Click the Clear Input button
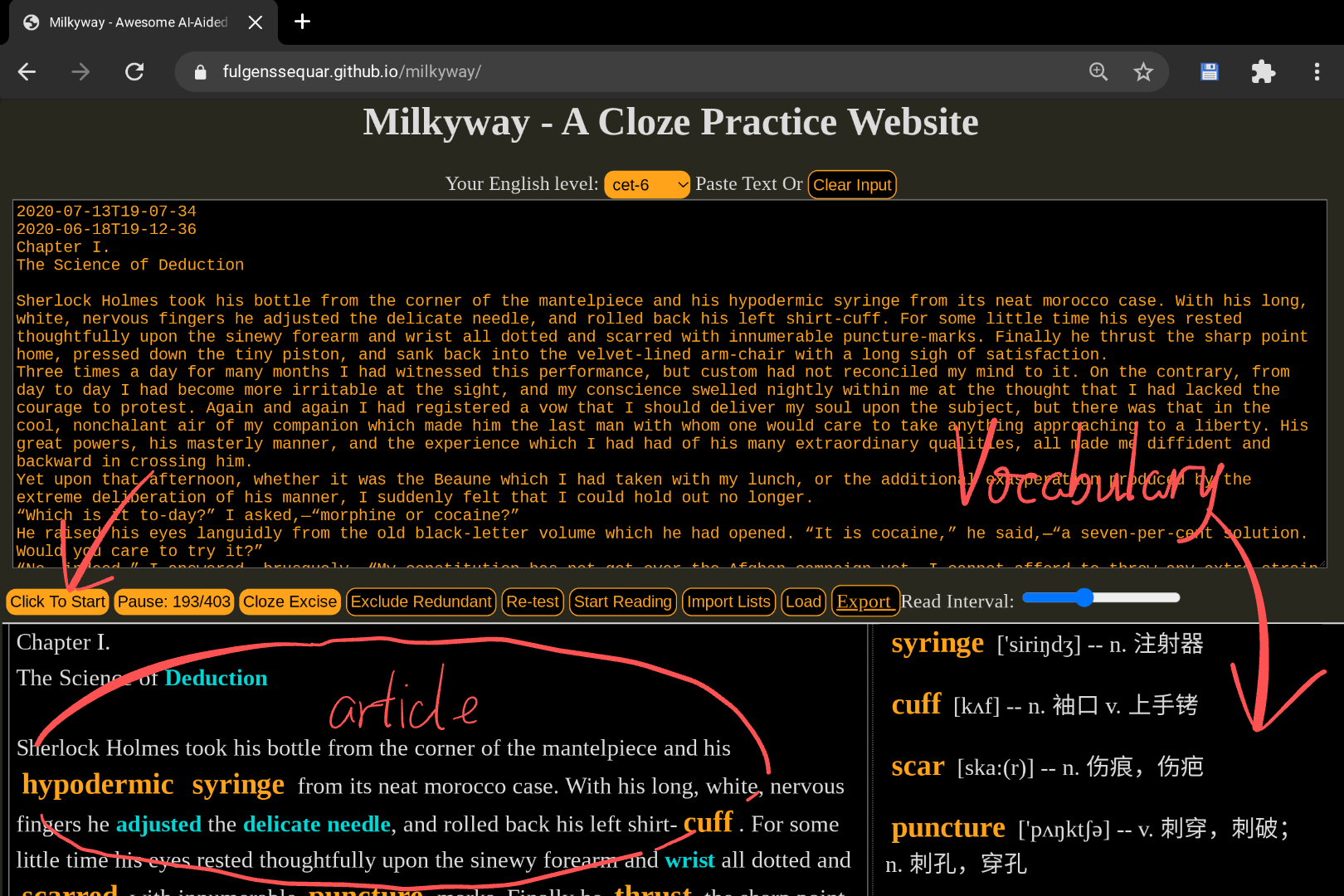The image size is (1344, 896). 852,185
